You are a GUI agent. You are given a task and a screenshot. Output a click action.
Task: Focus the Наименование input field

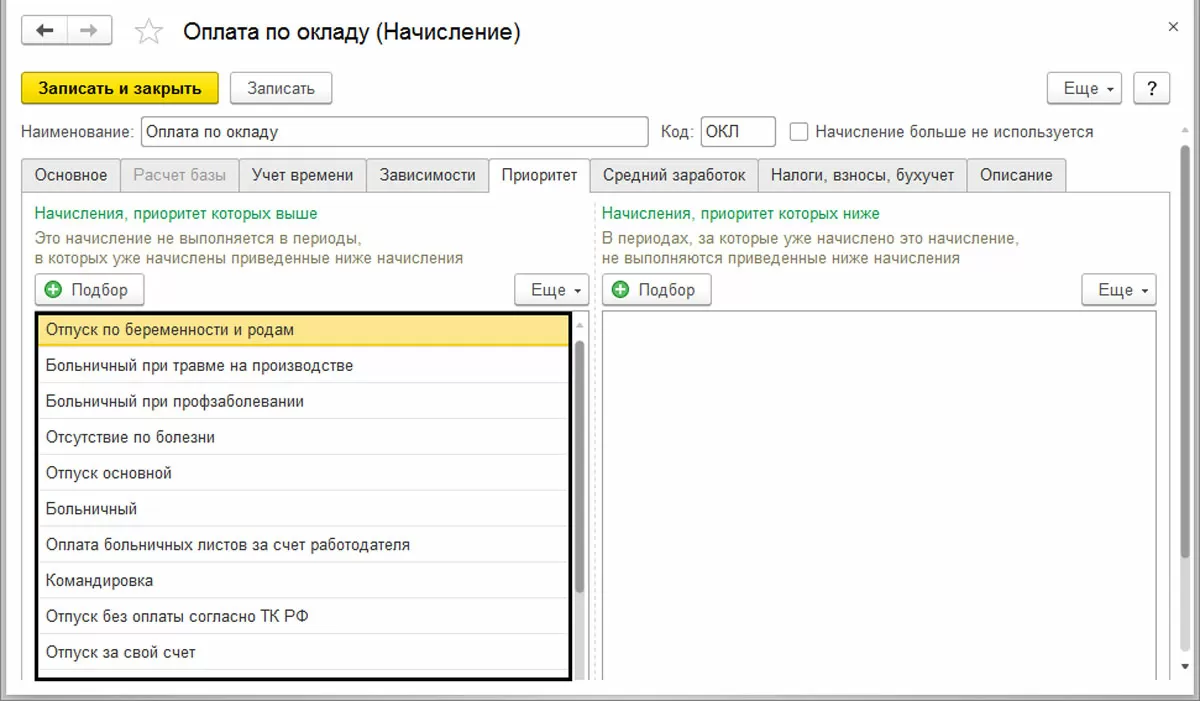pyautogui.click(x=395, y=132)
